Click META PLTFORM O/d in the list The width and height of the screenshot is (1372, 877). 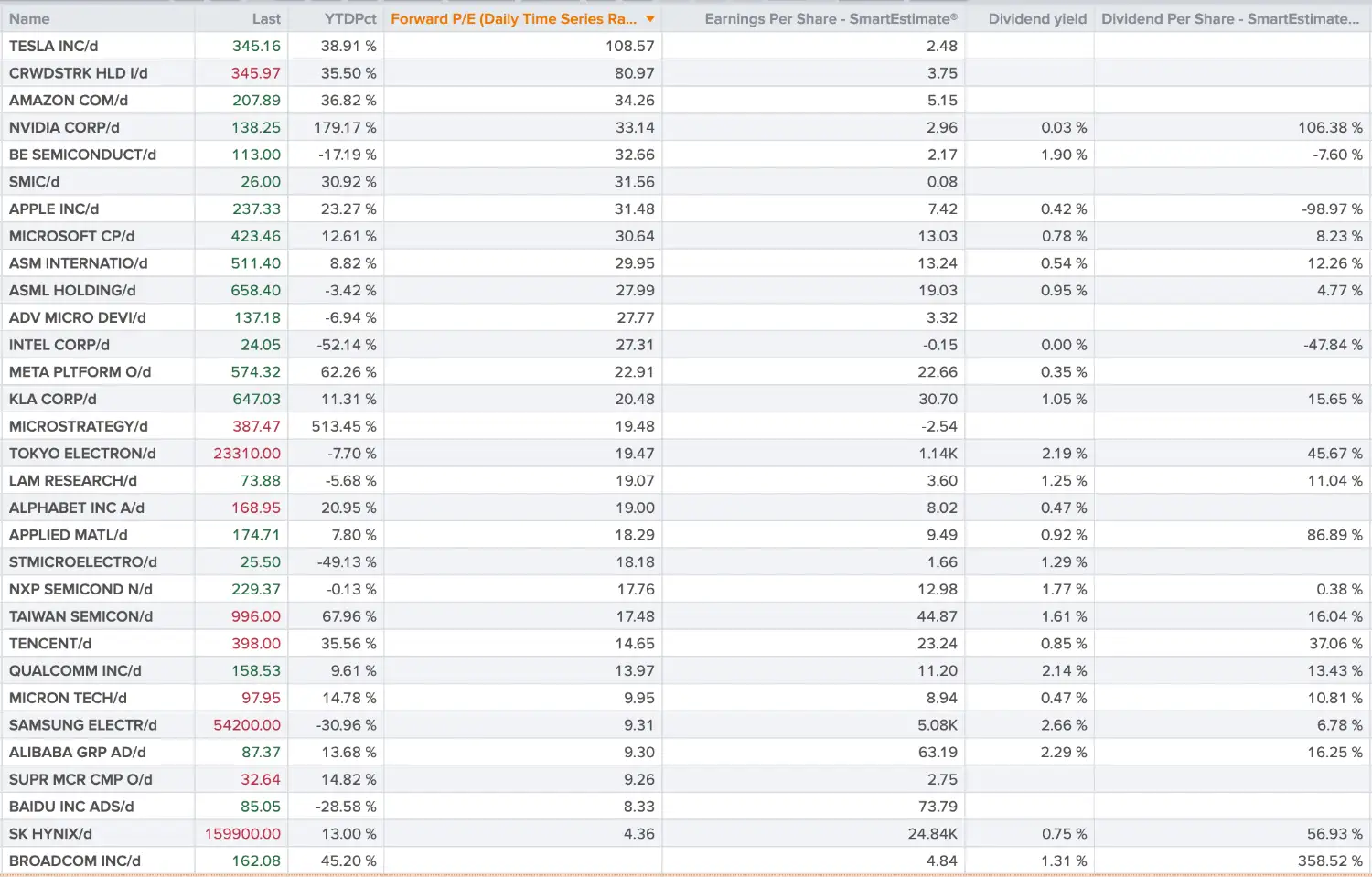tap(80, 372)
